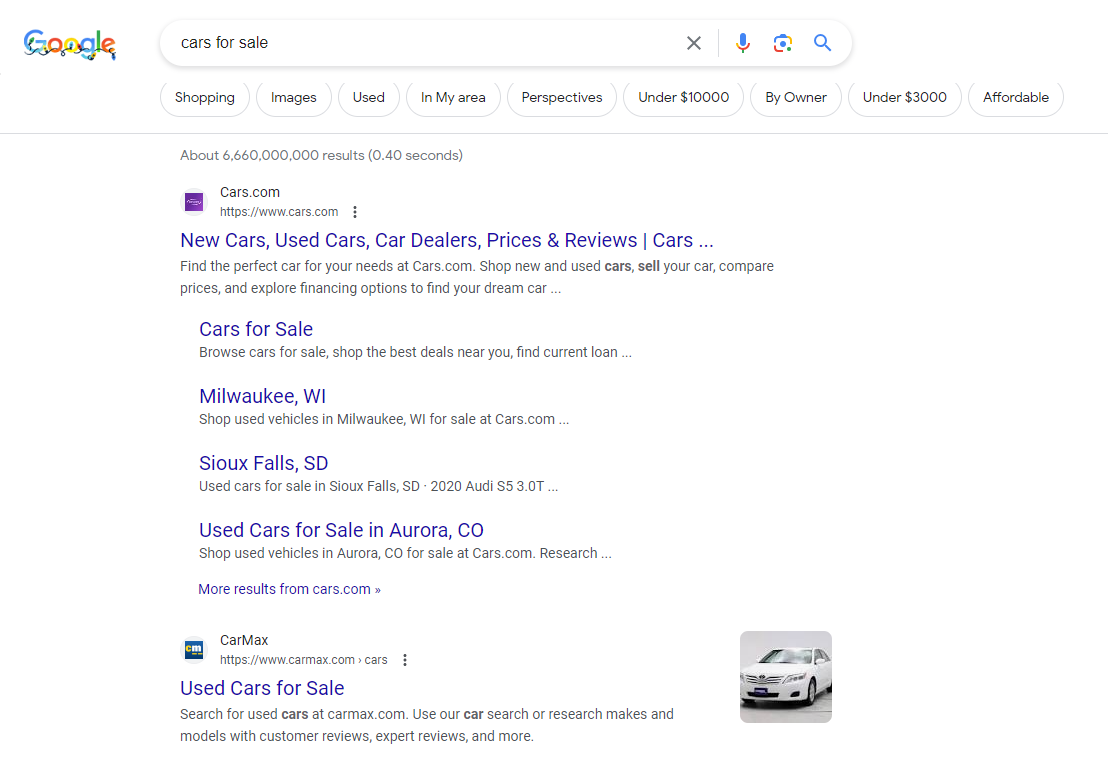Open the 'Sioux Falls, SD' sitelink
The height and width of the screenshot is (764, 1108).
pos(264,464)
